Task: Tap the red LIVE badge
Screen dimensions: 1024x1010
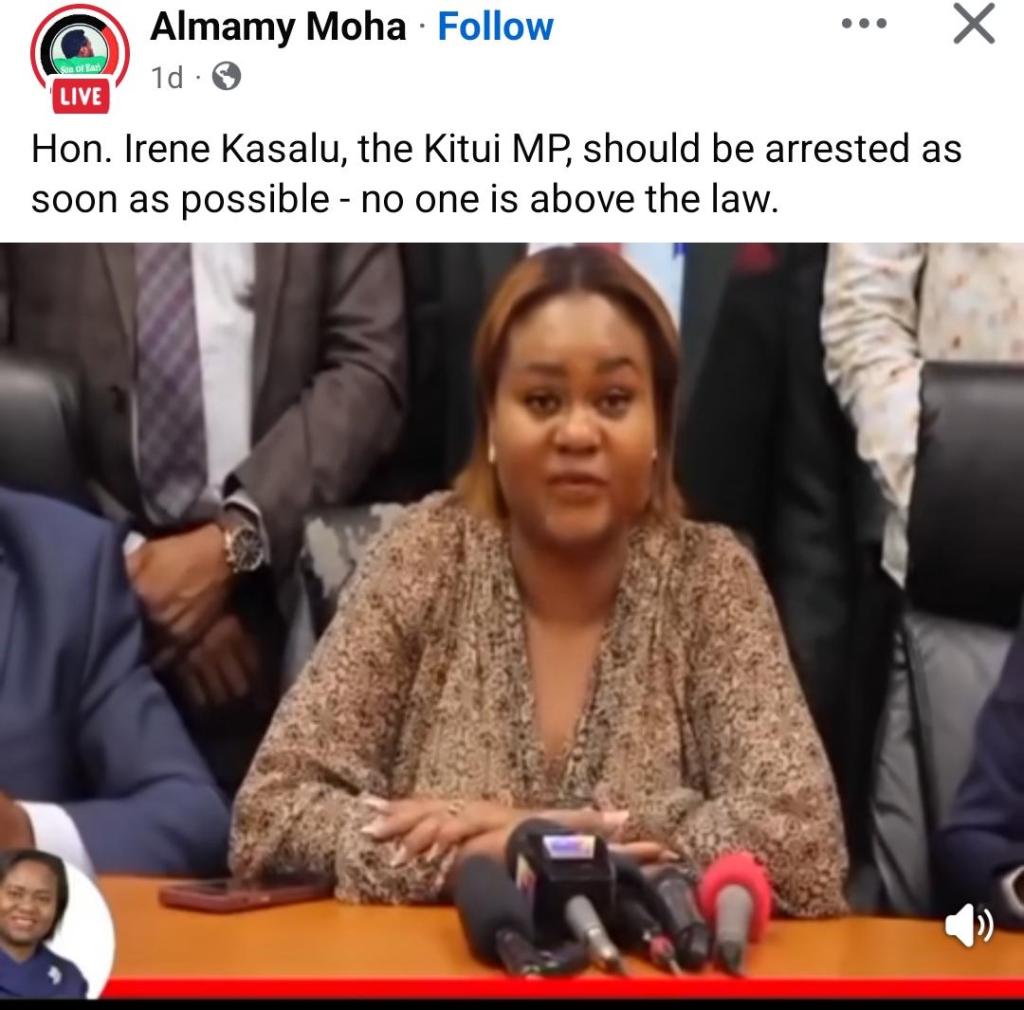Action: (80, 96)
